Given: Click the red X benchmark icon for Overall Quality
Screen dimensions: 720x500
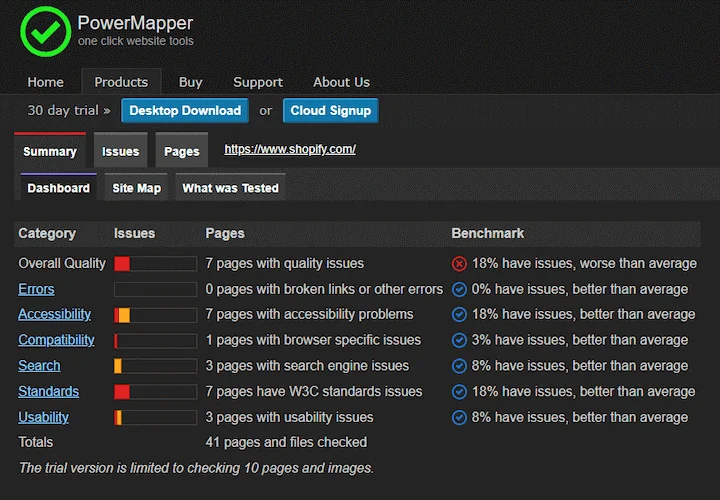Looking at the screenshot, I should pyautogui.click(x=459, y=264).
